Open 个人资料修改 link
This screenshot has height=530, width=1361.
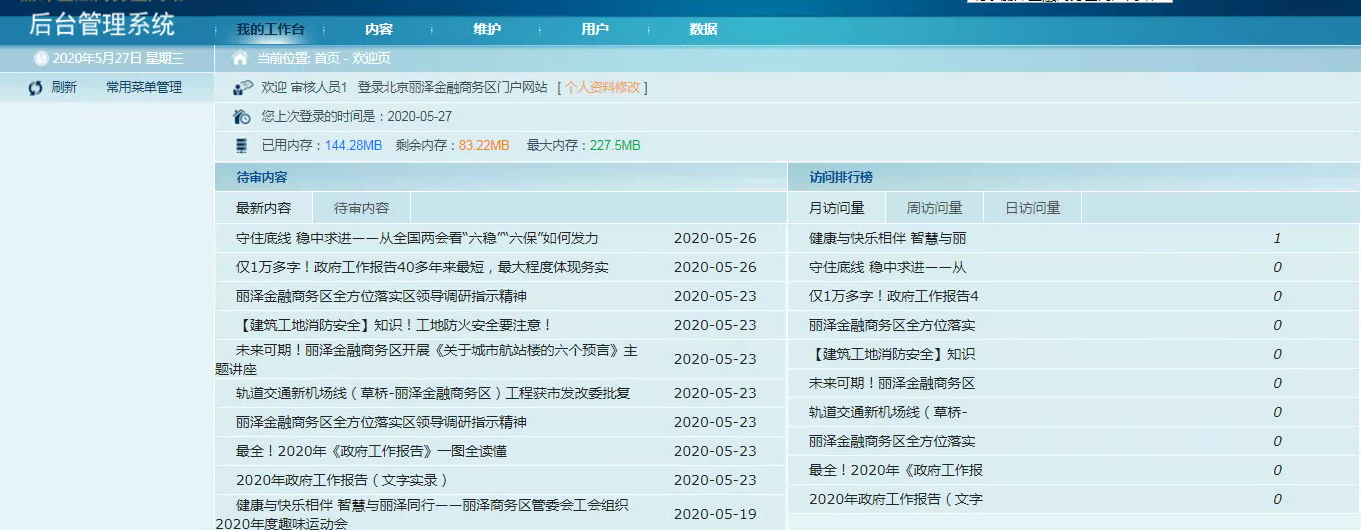pos(603,88)
